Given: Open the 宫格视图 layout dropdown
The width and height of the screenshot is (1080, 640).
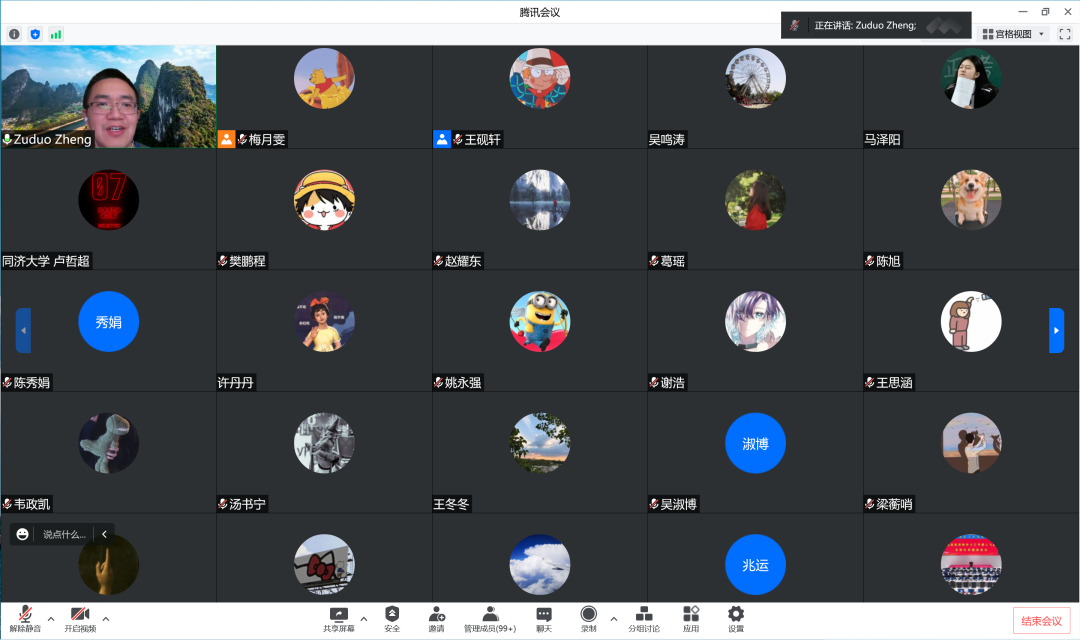Looking at the screenshot, I should (1012, 34).
